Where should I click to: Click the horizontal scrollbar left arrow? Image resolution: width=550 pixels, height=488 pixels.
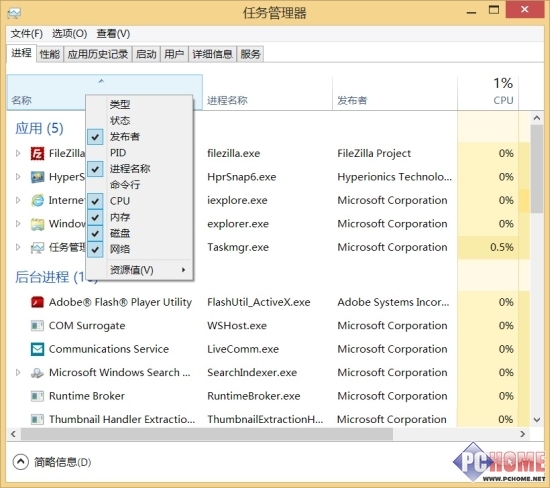pyautogui.click(x=13, y=434)
